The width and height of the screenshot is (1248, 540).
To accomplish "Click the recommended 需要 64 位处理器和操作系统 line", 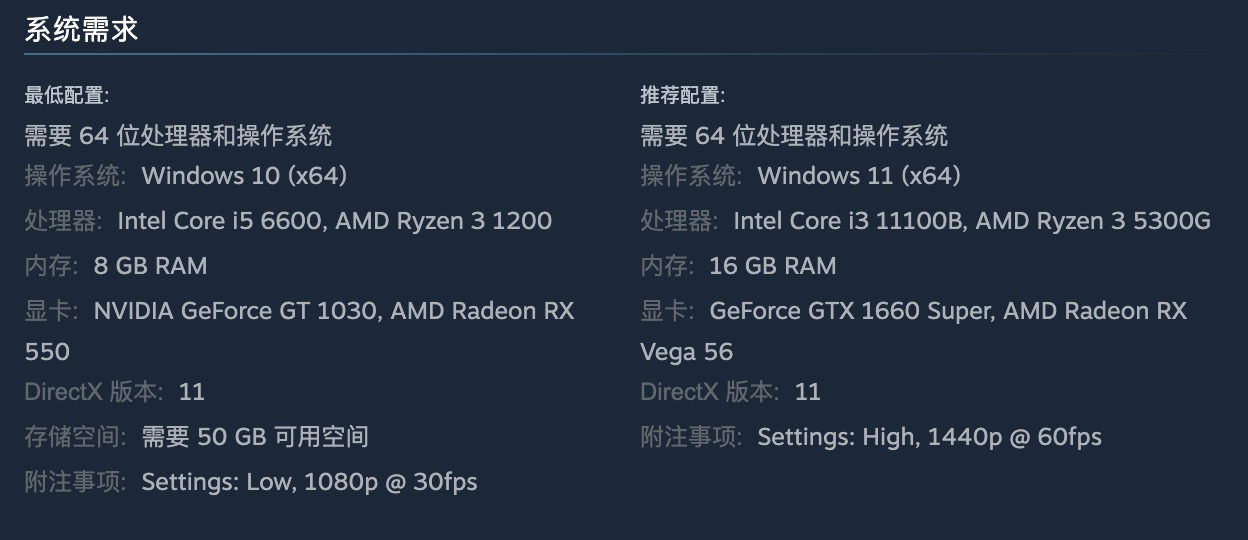I will pyautogui.click(x=794, y=135).
